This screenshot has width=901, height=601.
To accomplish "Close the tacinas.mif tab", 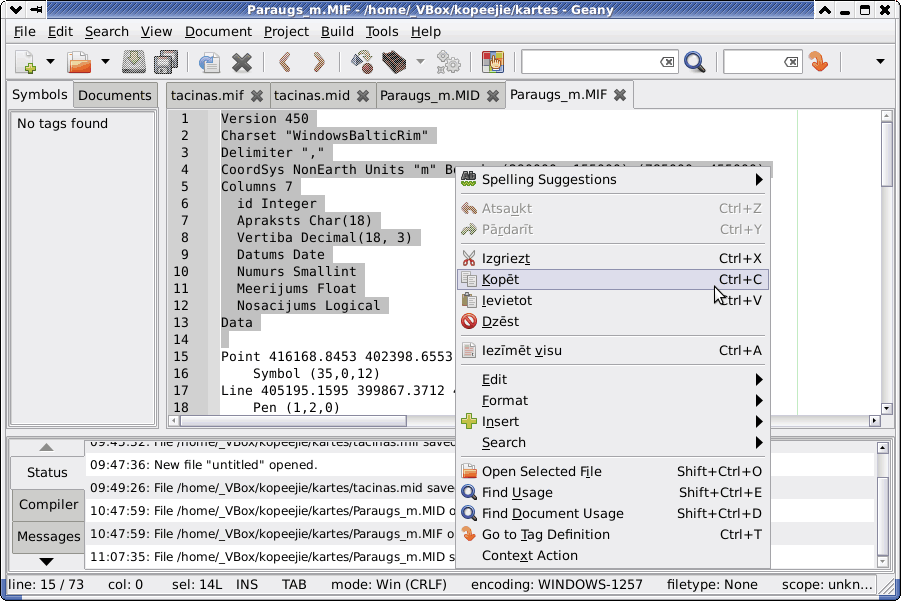I will pos(257,96).
